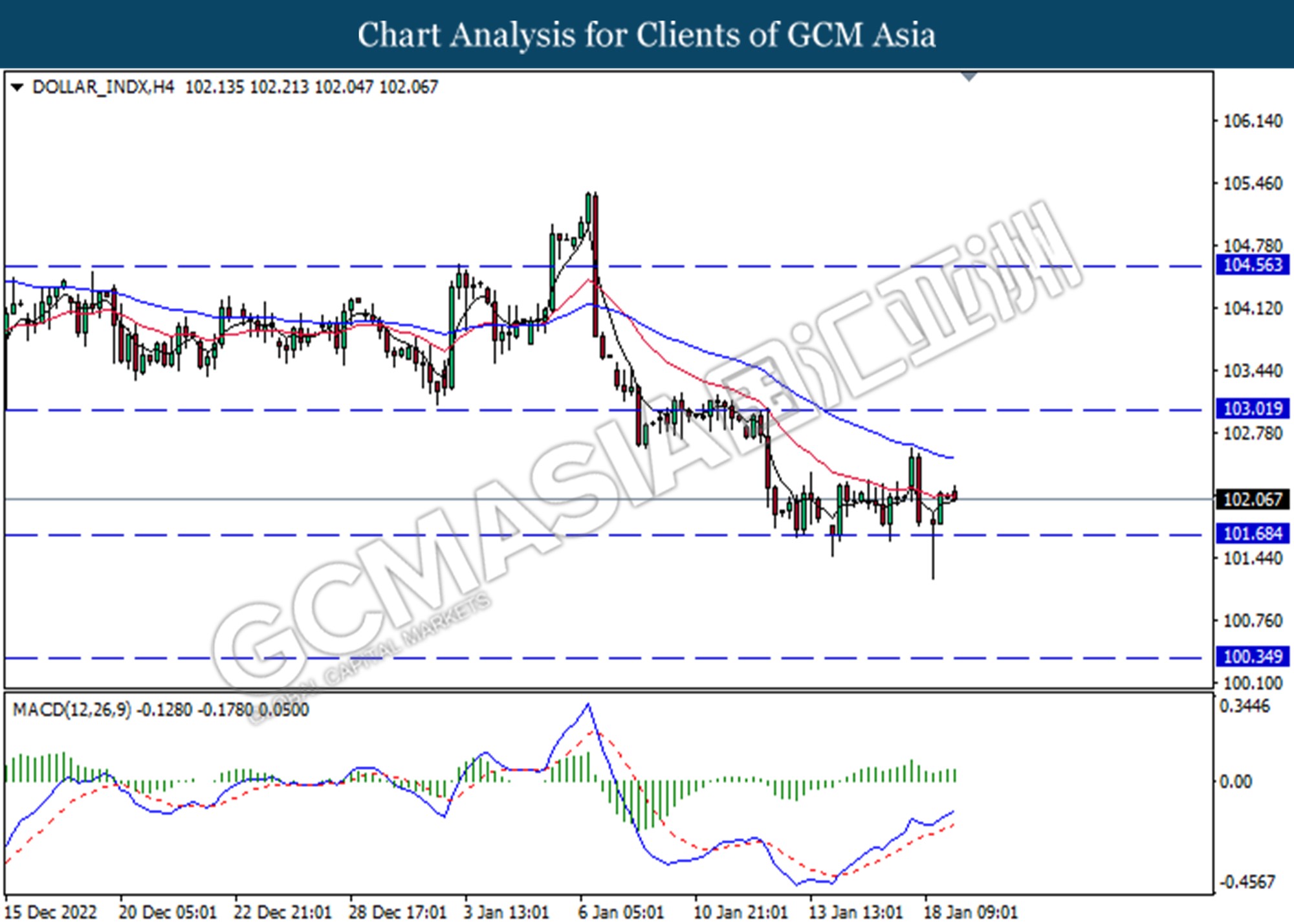
Task: Click the 105.460 price axis value
Action: [x=1253, y=184]
